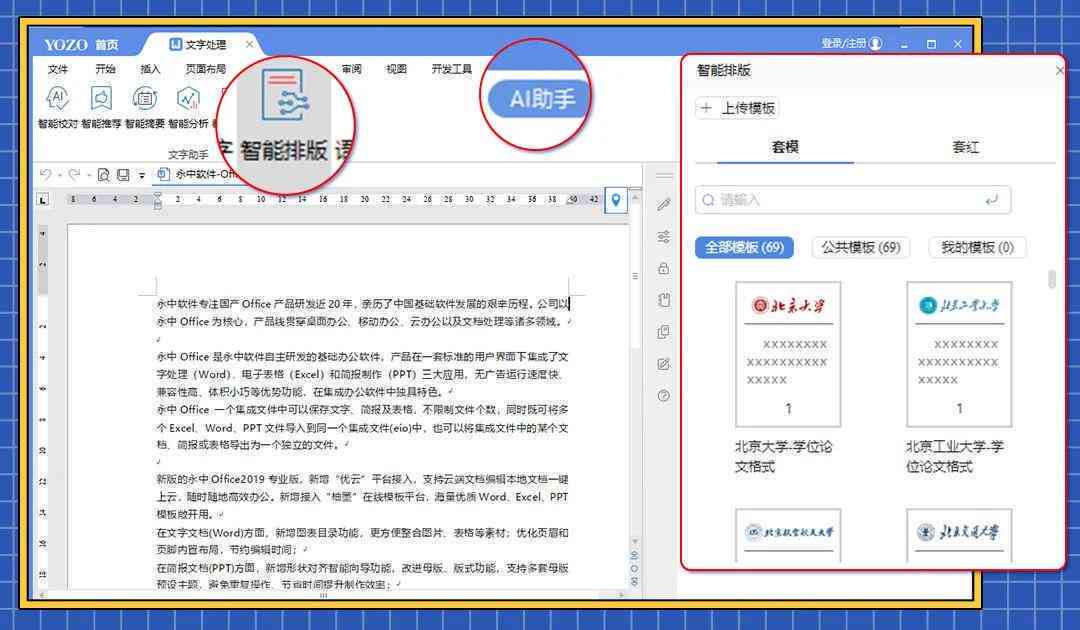The height and width of the screenshot is (630, 1080).
Task: Switch to the YOZO 首页 tab
Action: (x=81, y=45)
